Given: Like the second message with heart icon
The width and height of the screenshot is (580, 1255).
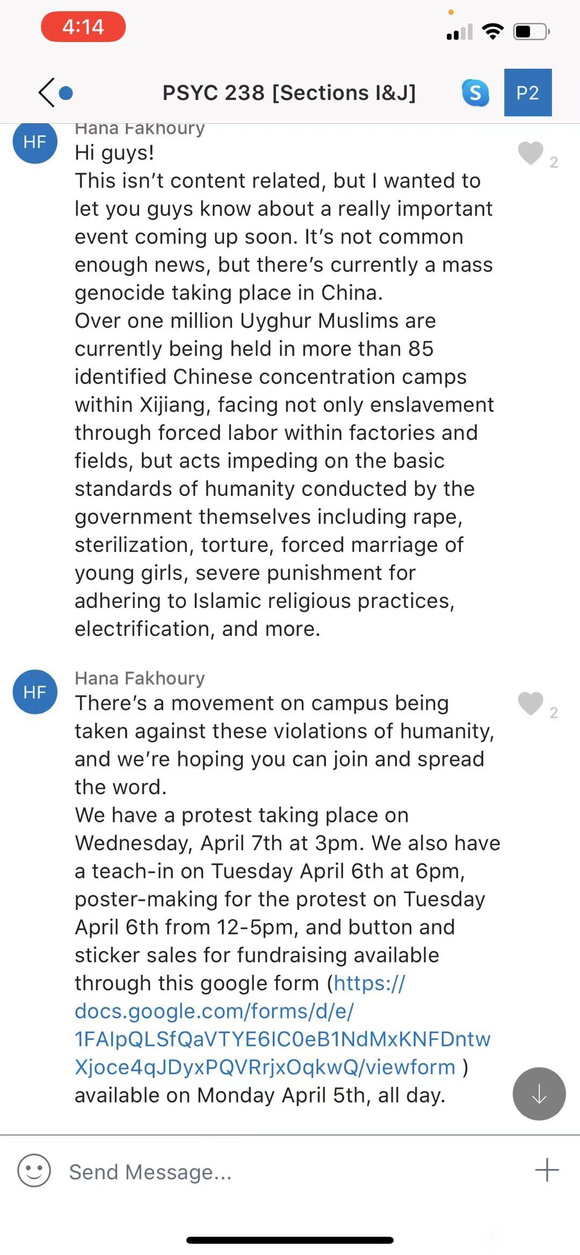Looking at the screenshot, I should tap(530, 704).
